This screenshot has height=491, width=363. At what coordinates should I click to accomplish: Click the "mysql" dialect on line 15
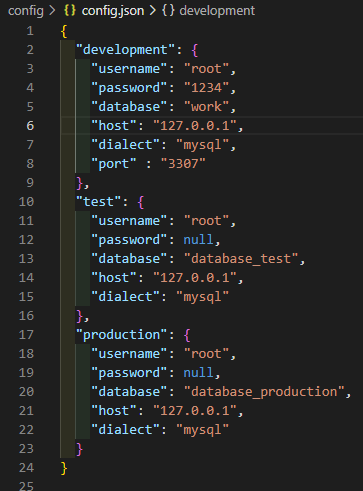[x=202, y=297]
